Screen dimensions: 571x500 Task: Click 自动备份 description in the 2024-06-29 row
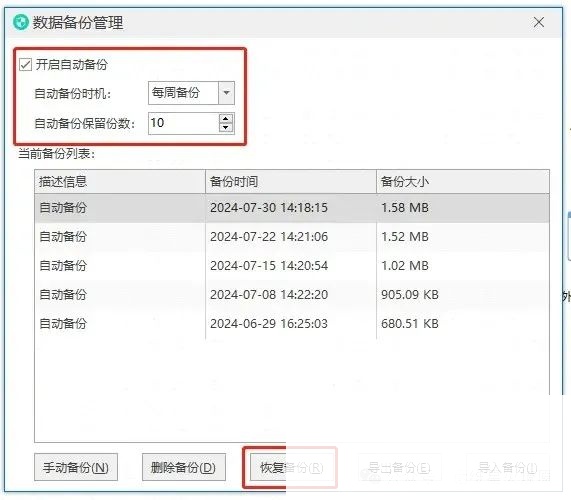63,324
